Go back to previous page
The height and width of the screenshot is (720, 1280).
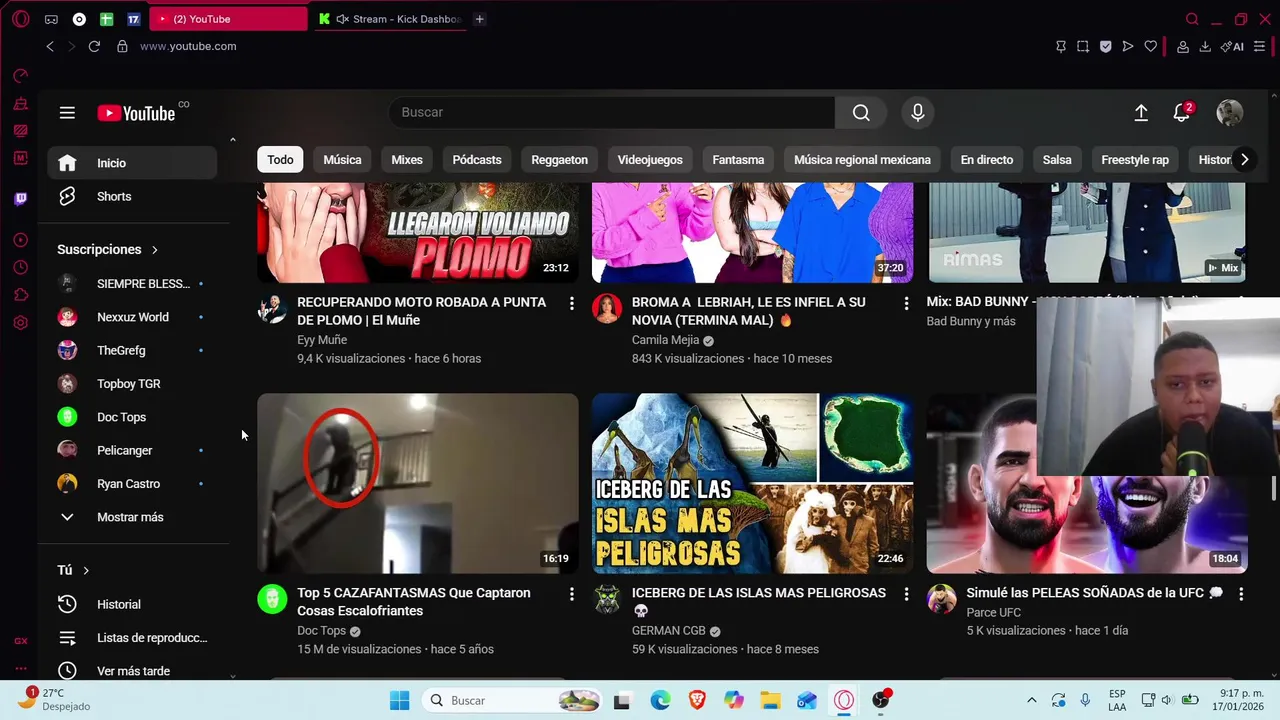(50, 46)
